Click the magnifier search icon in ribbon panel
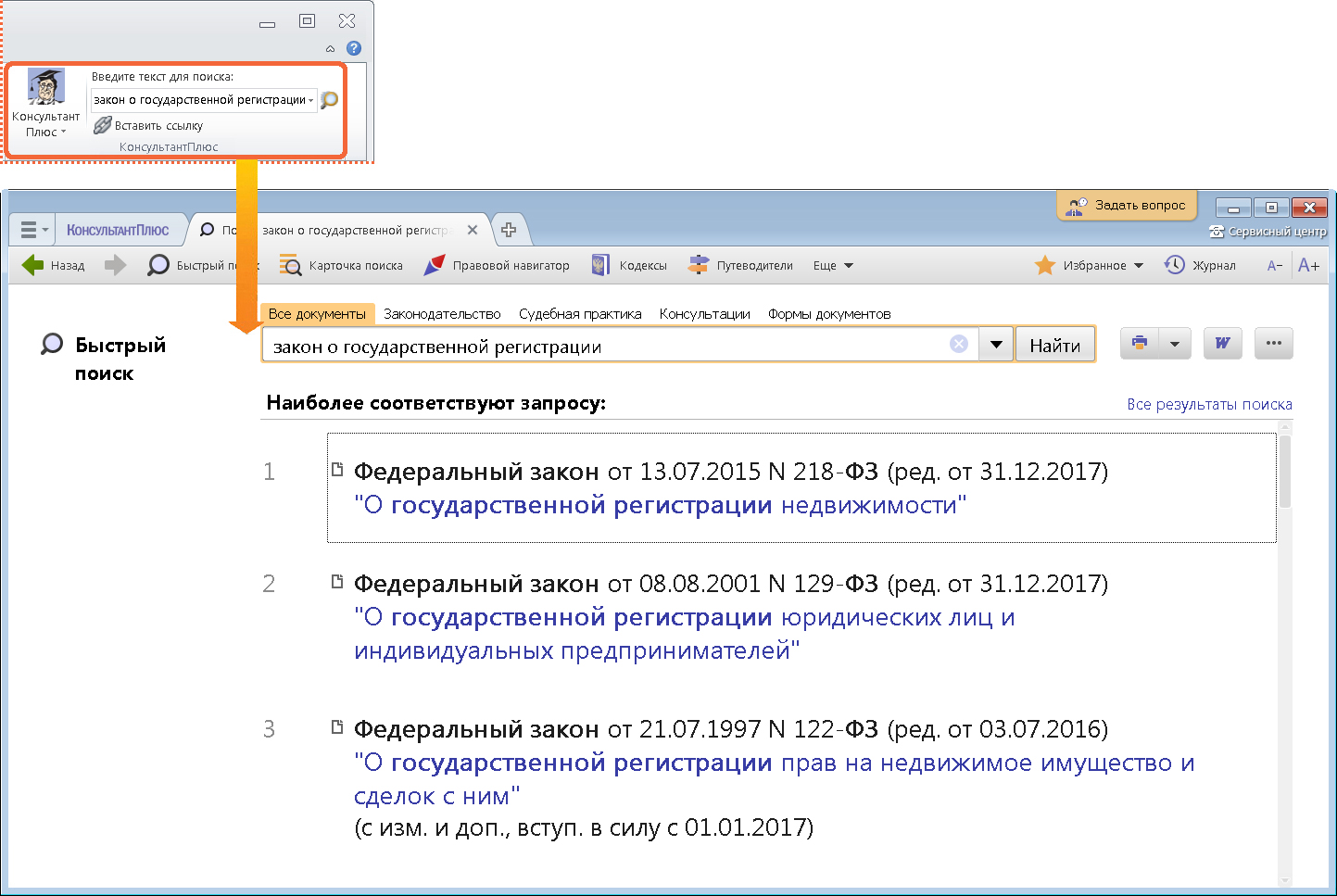The height and width of the screenshot is (896, 1337). (x=329, y=100)
